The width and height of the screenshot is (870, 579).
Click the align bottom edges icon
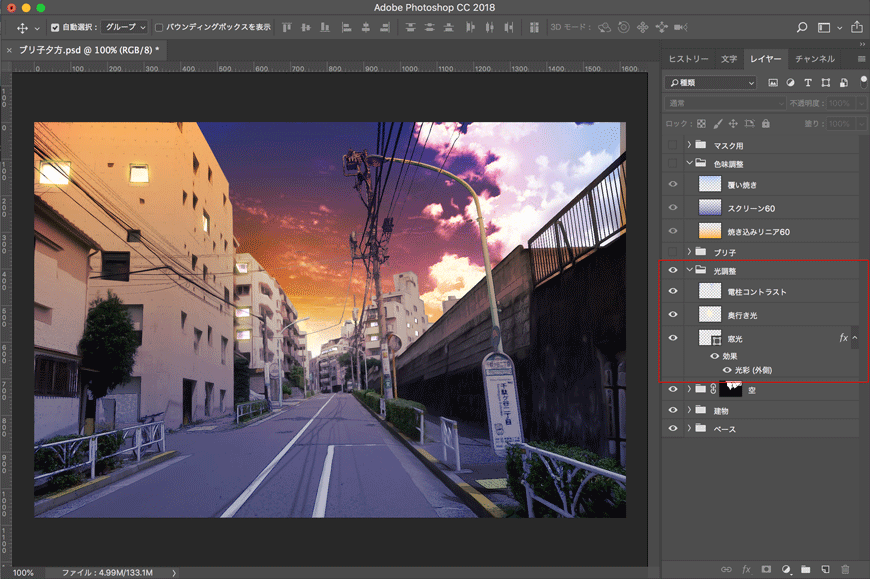point(325,27)
